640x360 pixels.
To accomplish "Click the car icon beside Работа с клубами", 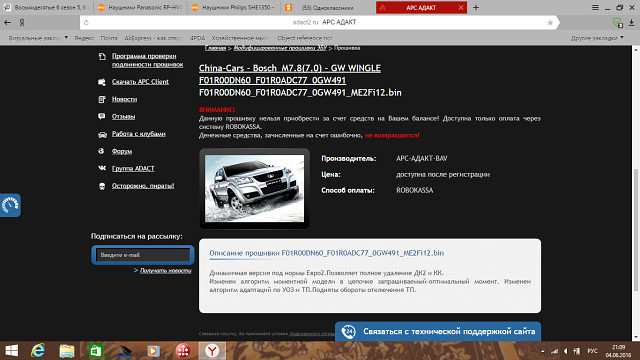I will tap(102, 134).
